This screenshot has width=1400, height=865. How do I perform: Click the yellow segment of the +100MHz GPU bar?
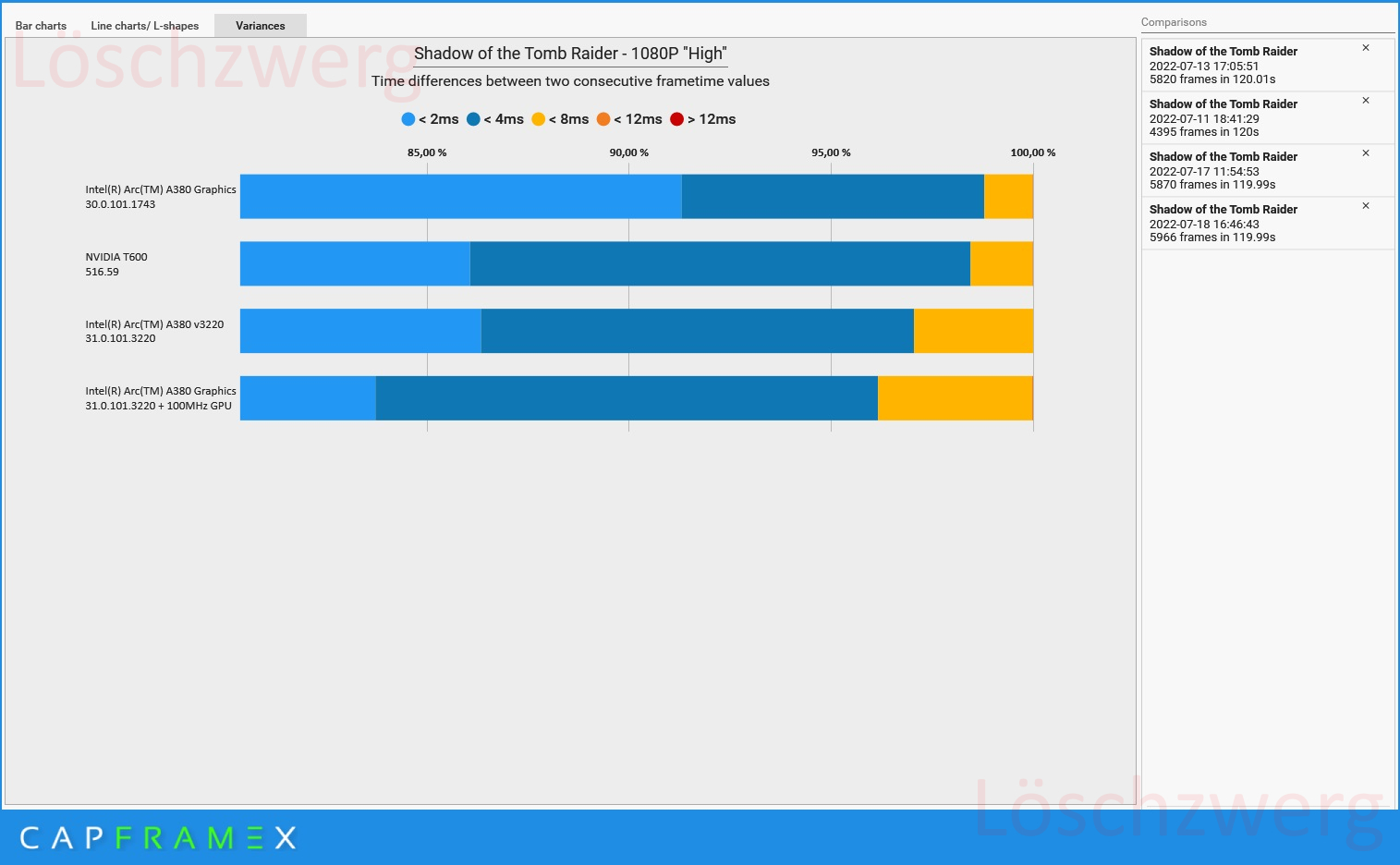(955, 397)
